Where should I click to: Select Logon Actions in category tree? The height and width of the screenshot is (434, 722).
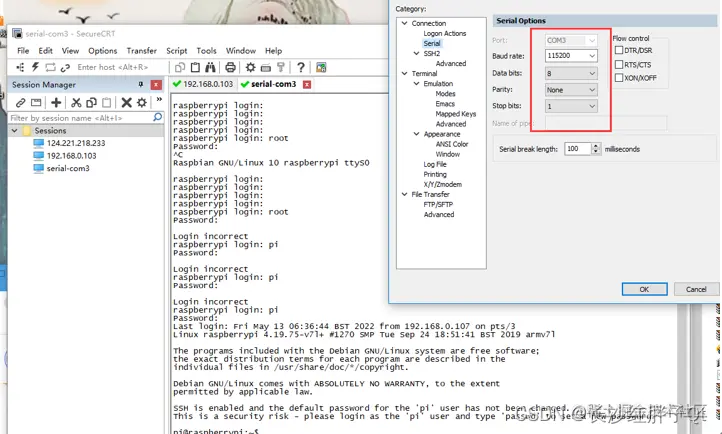click(x=444, y=34)
